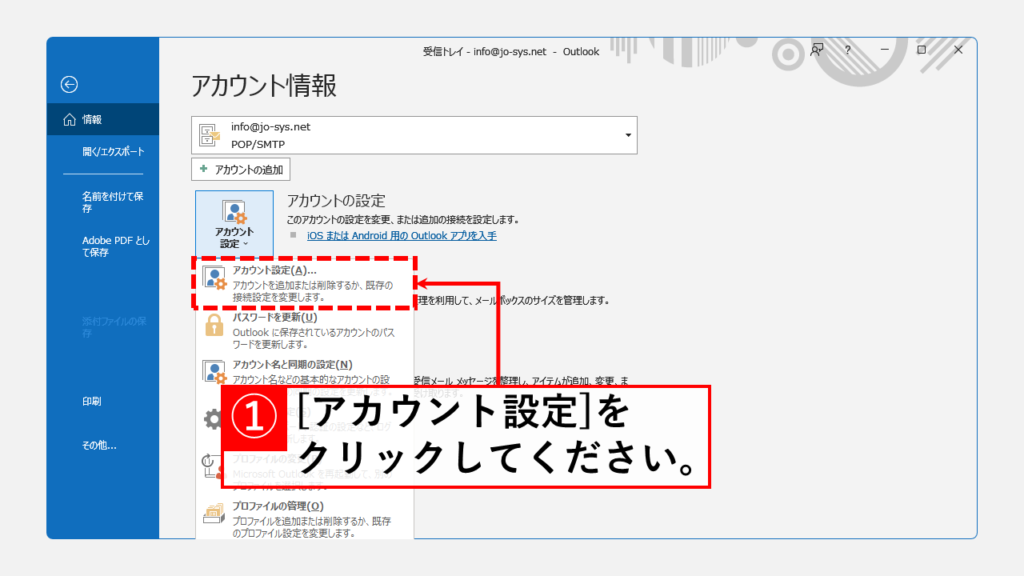This screenshot has width=1024, height=576.
Task: Expand the info@jo-sys.net account dropdown
Action: click(628, 135)
